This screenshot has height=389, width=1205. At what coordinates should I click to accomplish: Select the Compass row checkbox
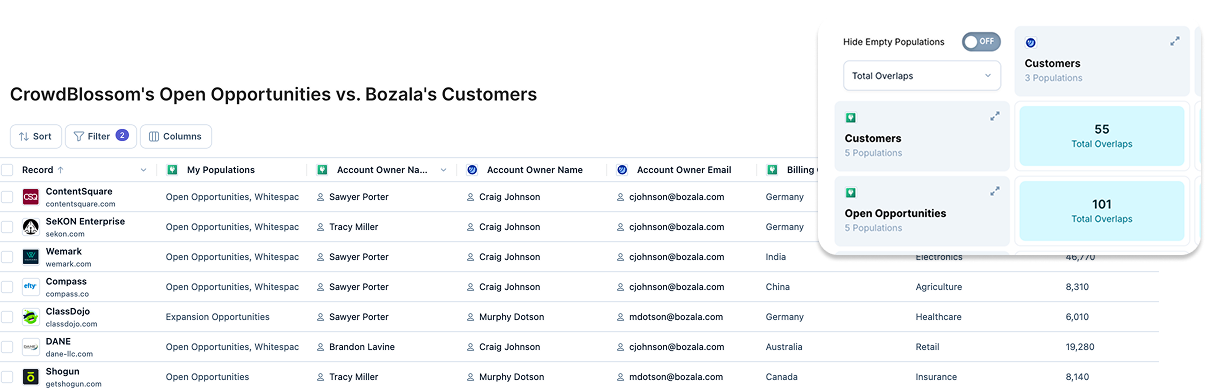(x=7, y=287)
